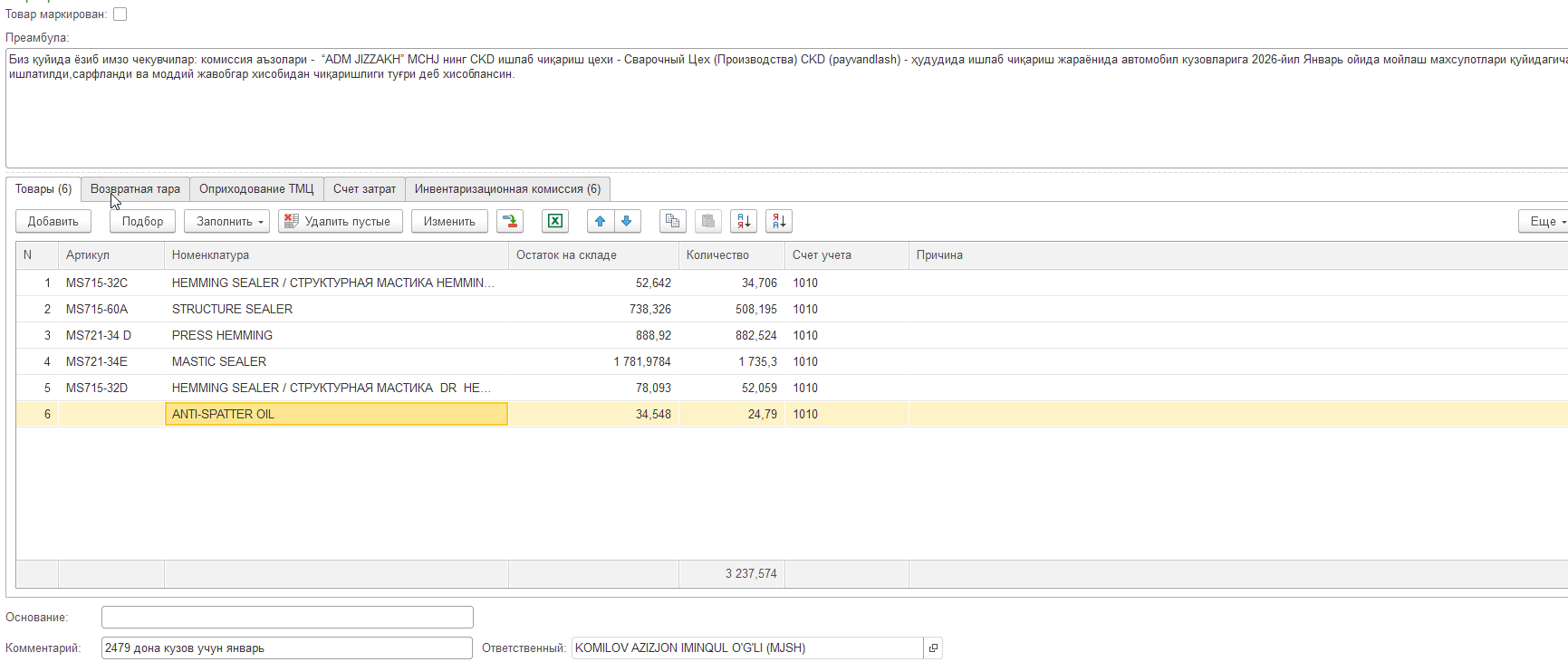
Task: Open the 'Еще' dropdown menu
Action: [x=1544, y=221]
